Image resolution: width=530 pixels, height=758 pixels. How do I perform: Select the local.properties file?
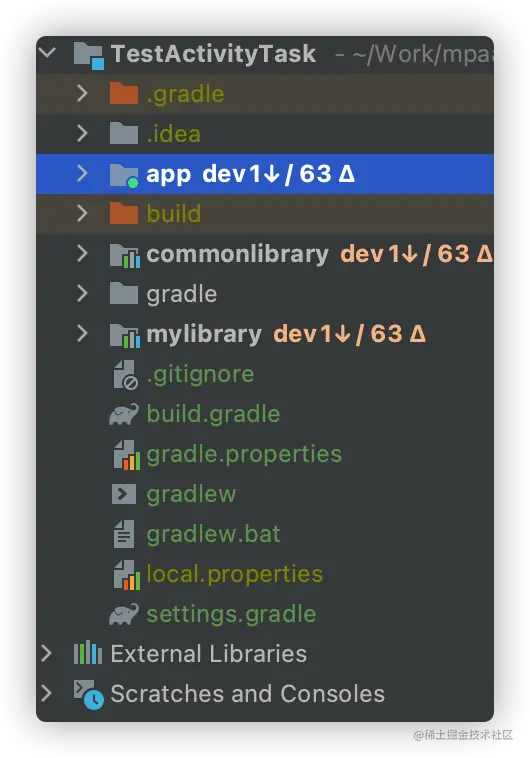pos(234,574)
